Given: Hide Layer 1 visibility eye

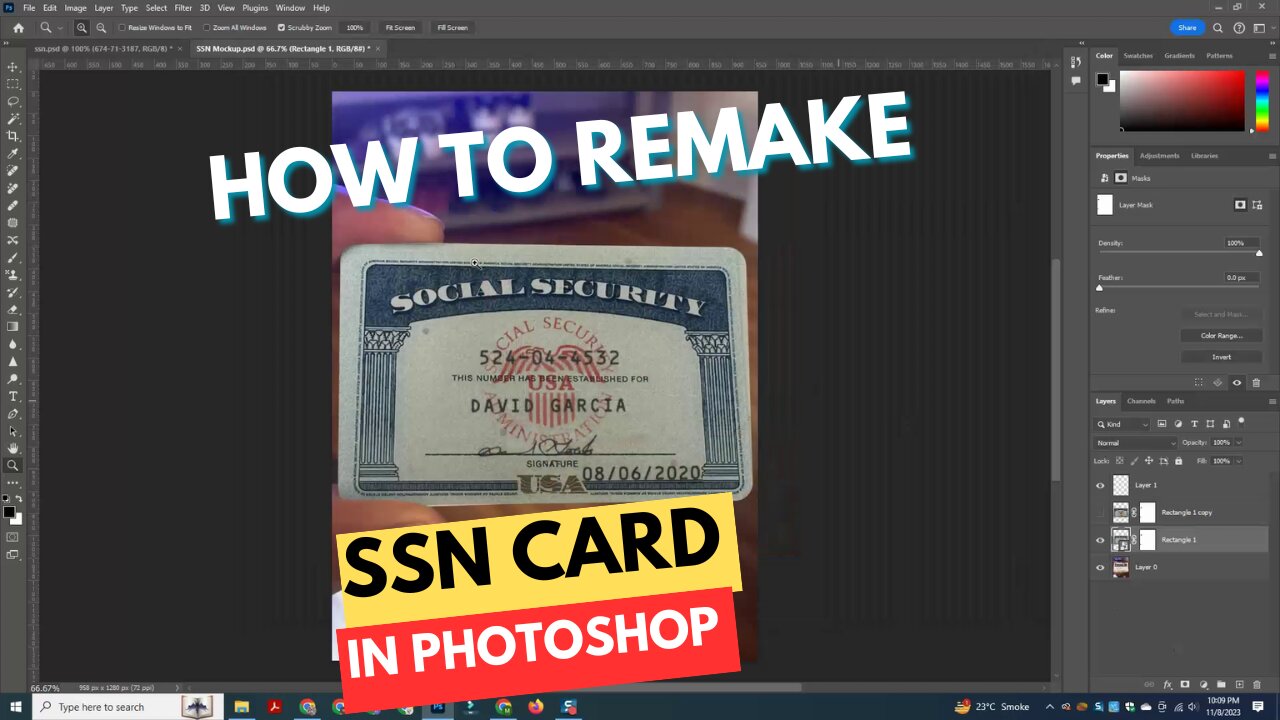Looking at the screenshot, I should pyautogui.click(x=1100, y=485).
